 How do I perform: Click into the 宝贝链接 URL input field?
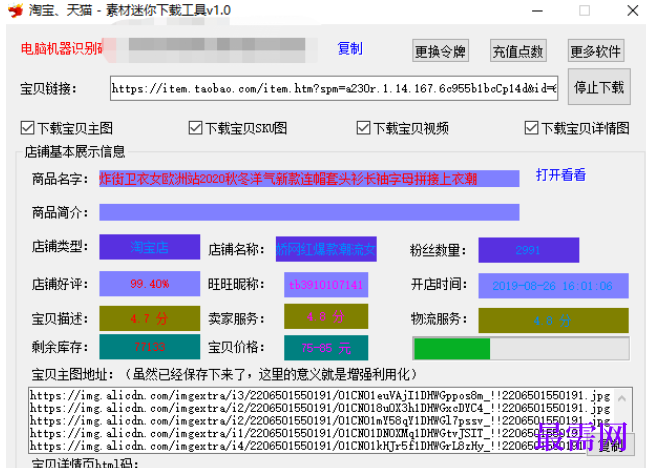pyautogui.click(x=334, y=88)
